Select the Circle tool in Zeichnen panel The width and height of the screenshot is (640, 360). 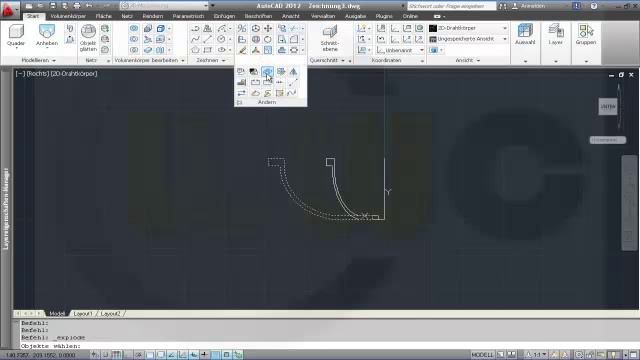[221, 39]
